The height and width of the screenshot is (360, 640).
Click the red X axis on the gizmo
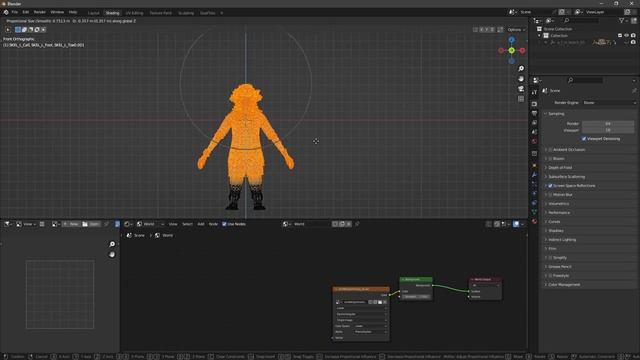point(522,50)
